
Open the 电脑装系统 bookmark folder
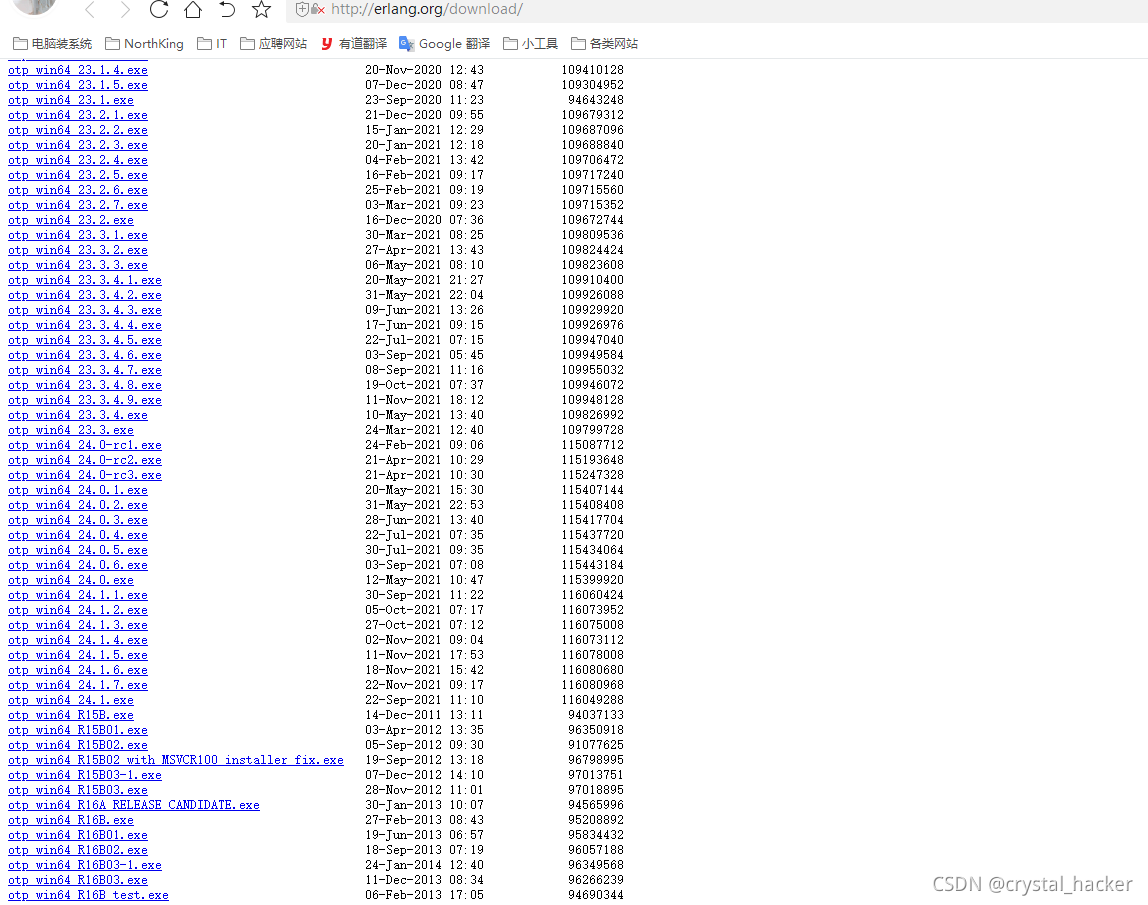pos(53,44)
